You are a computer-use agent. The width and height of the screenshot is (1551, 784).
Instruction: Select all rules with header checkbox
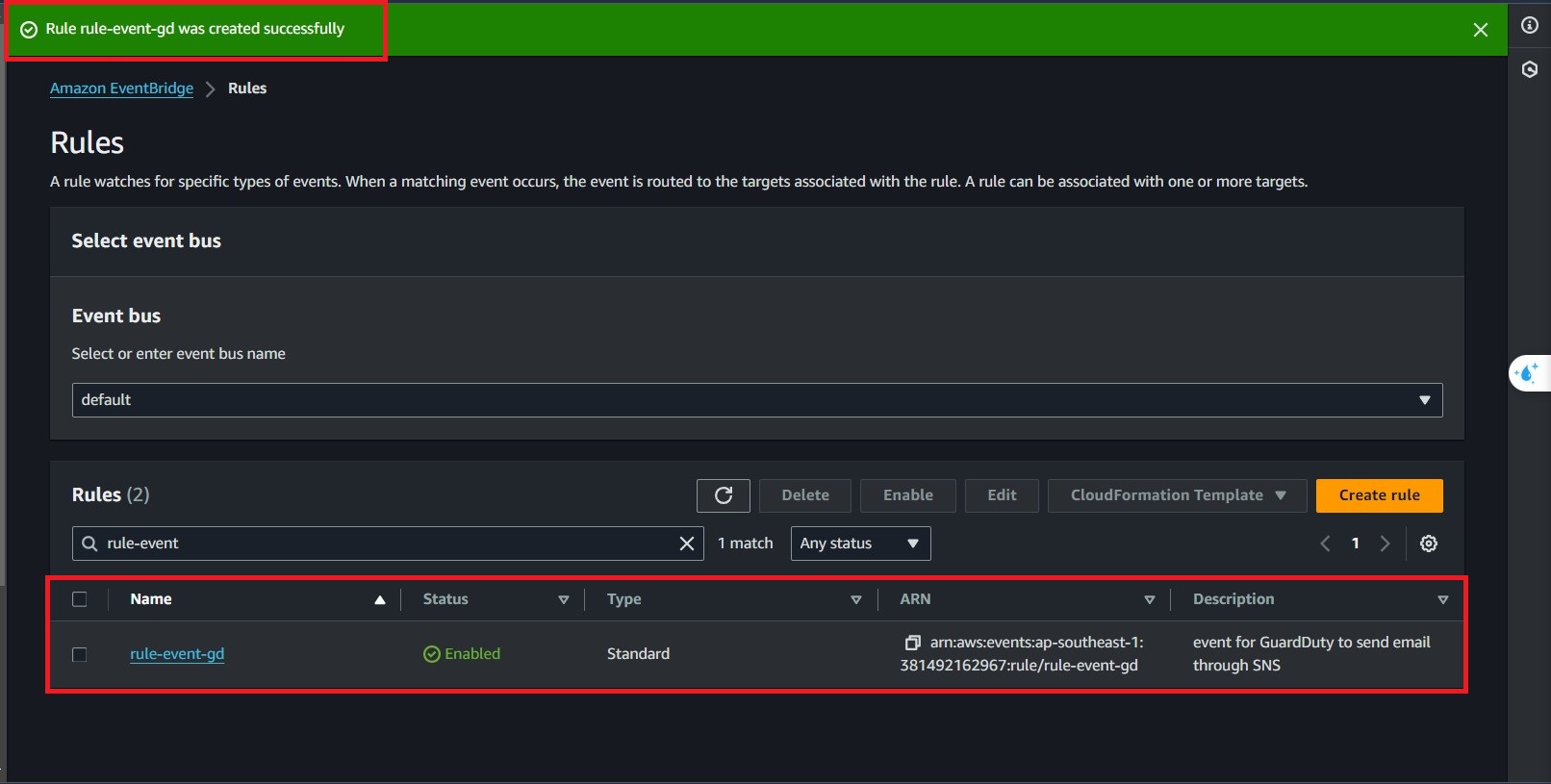pos(80,599)
